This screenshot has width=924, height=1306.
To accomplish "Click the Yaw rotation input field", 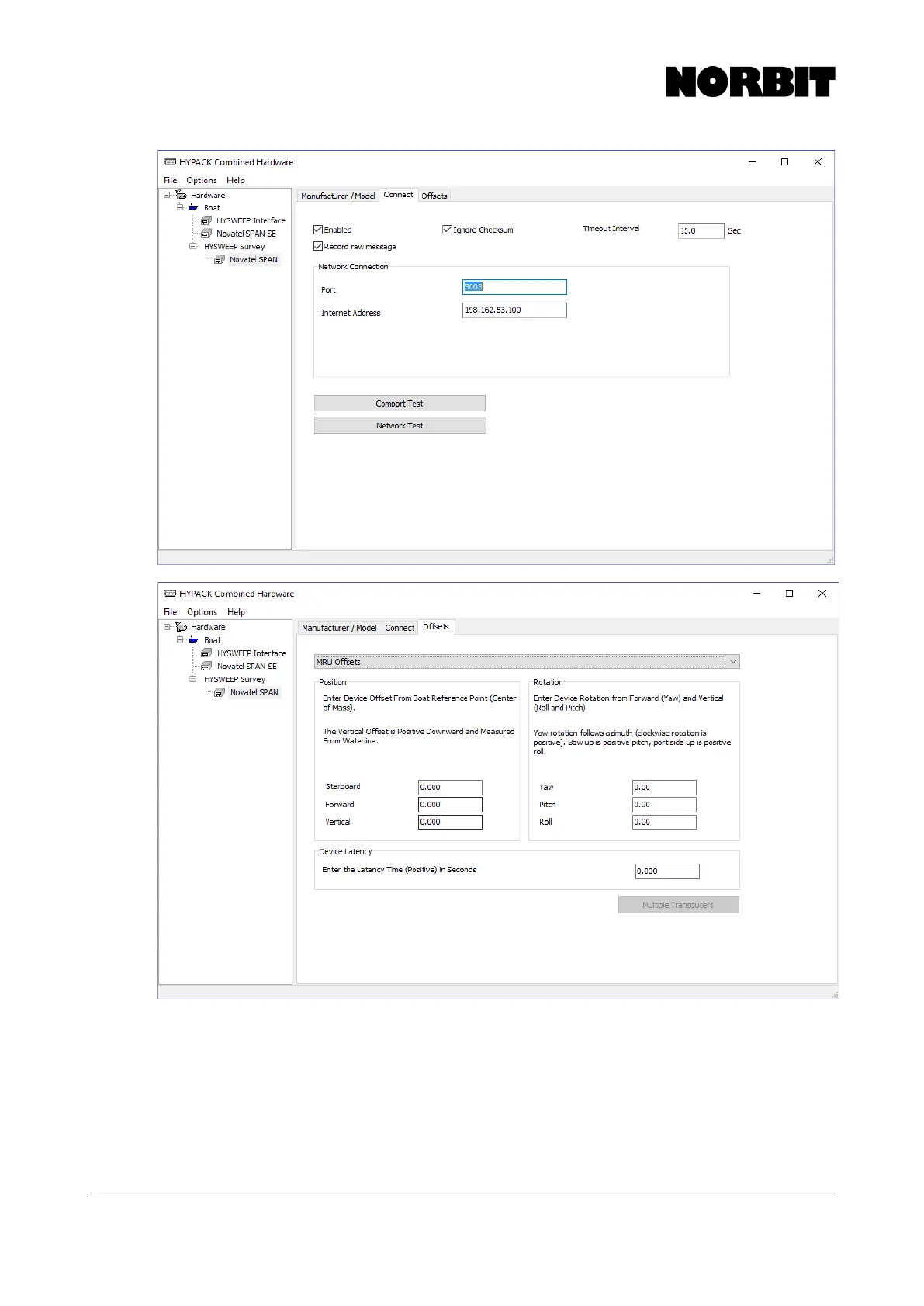I will point(663,787).
